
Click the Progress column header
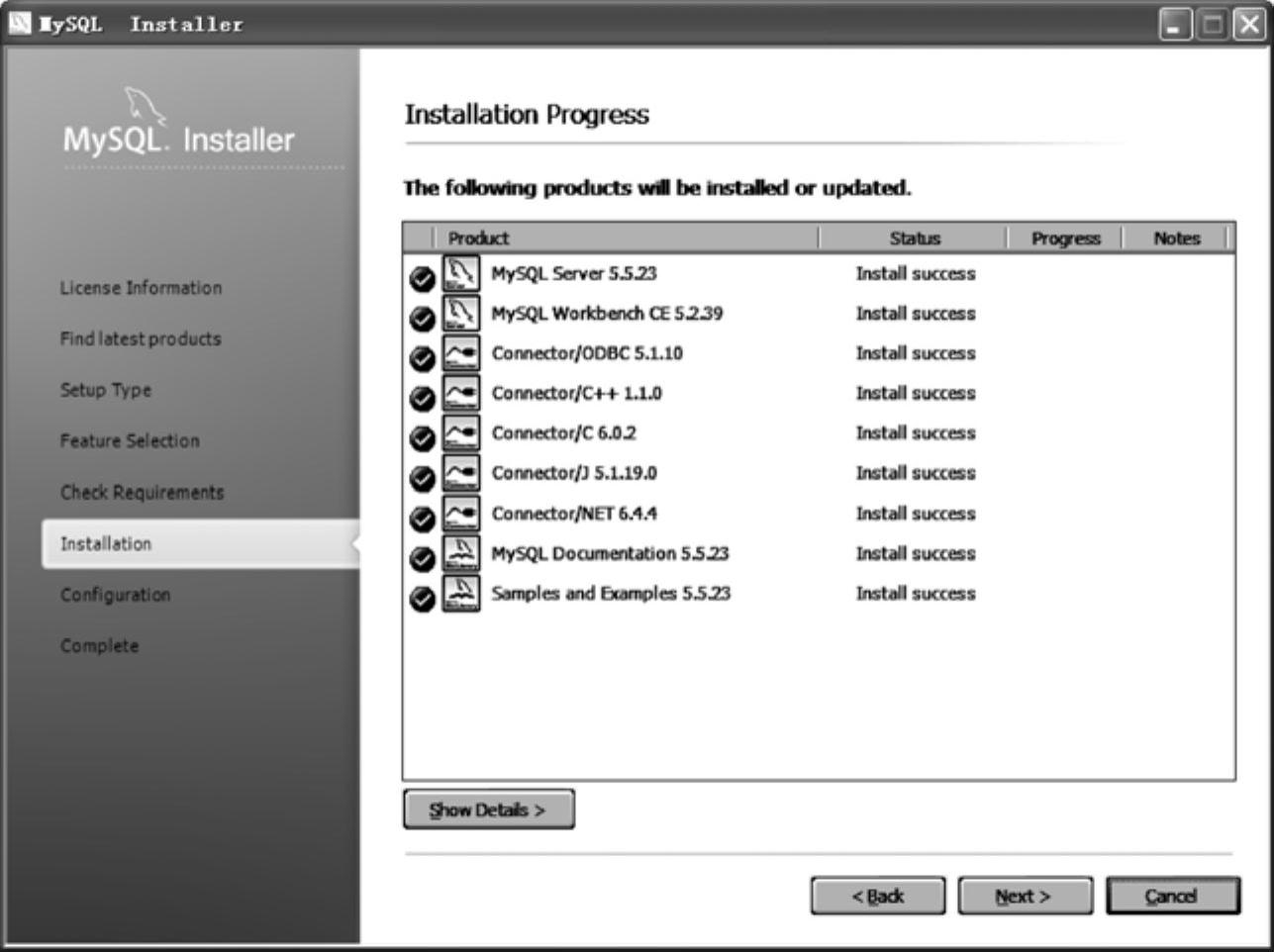(x=1065, y=238)
